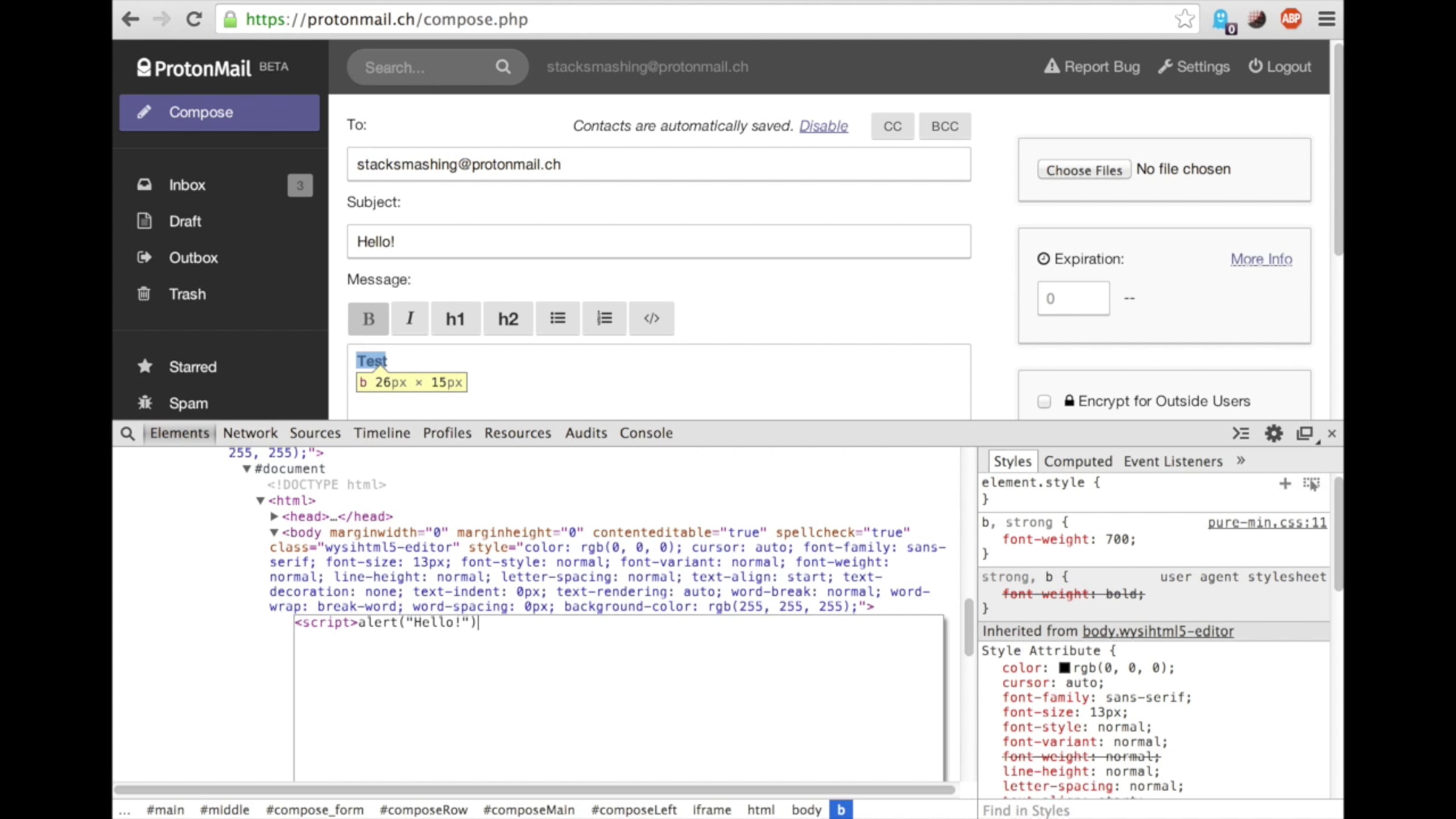The width and height of the screenshot is (1456, 819).
Task: Go back with browser back arrow
Action: click(x=130, y=19)
